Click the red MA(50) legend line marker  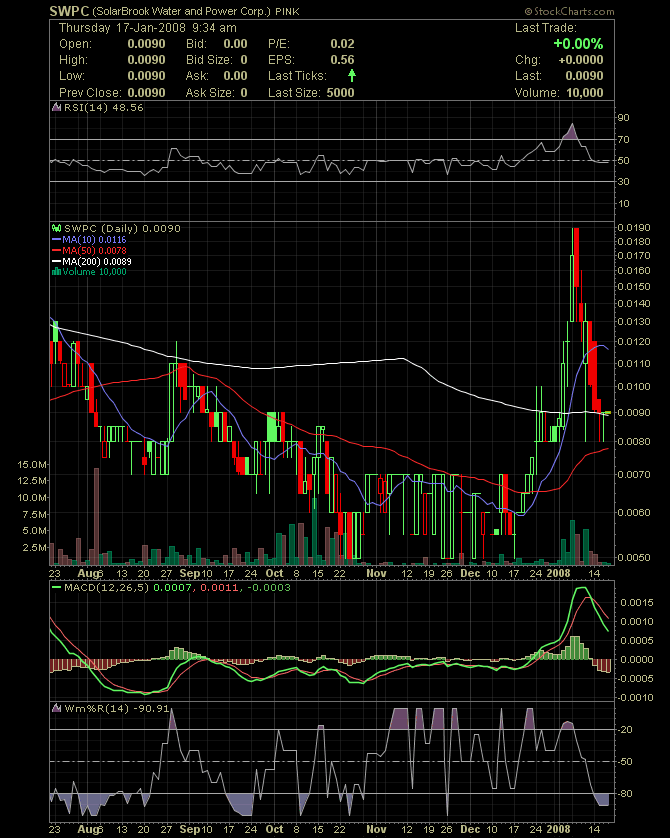pyautogui.click(x=56, y=251)
